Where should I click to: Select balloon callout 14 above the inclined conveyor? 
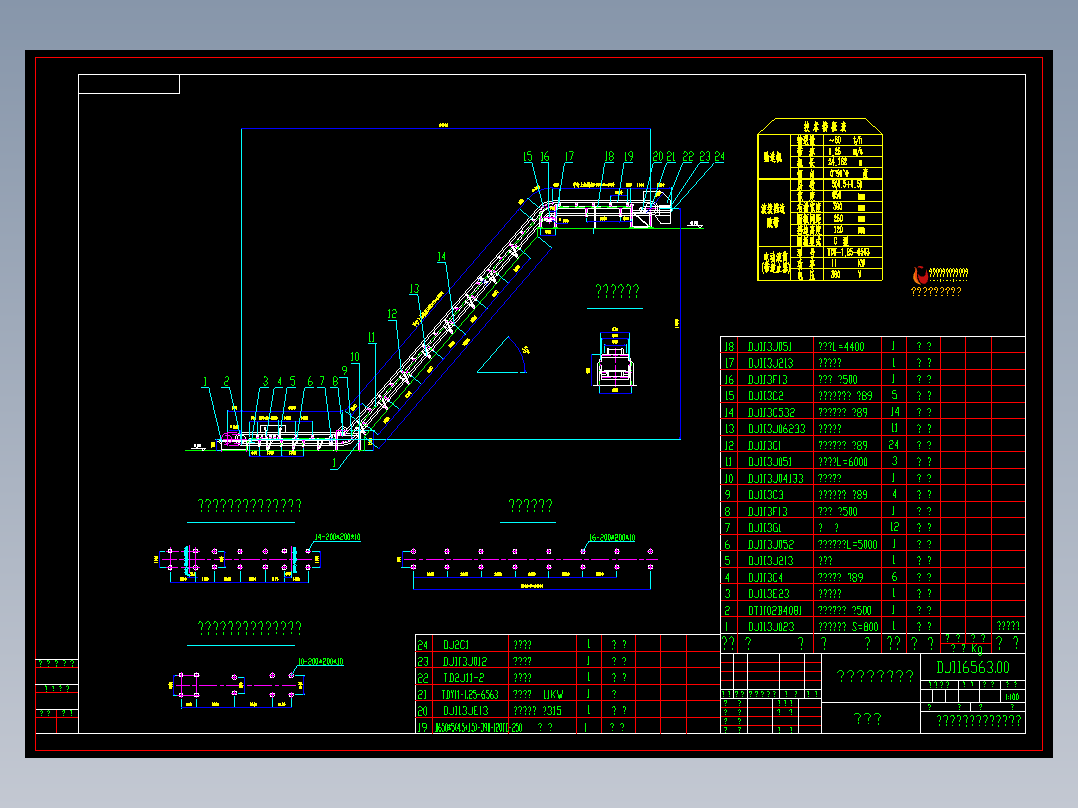tap(441, 256)
